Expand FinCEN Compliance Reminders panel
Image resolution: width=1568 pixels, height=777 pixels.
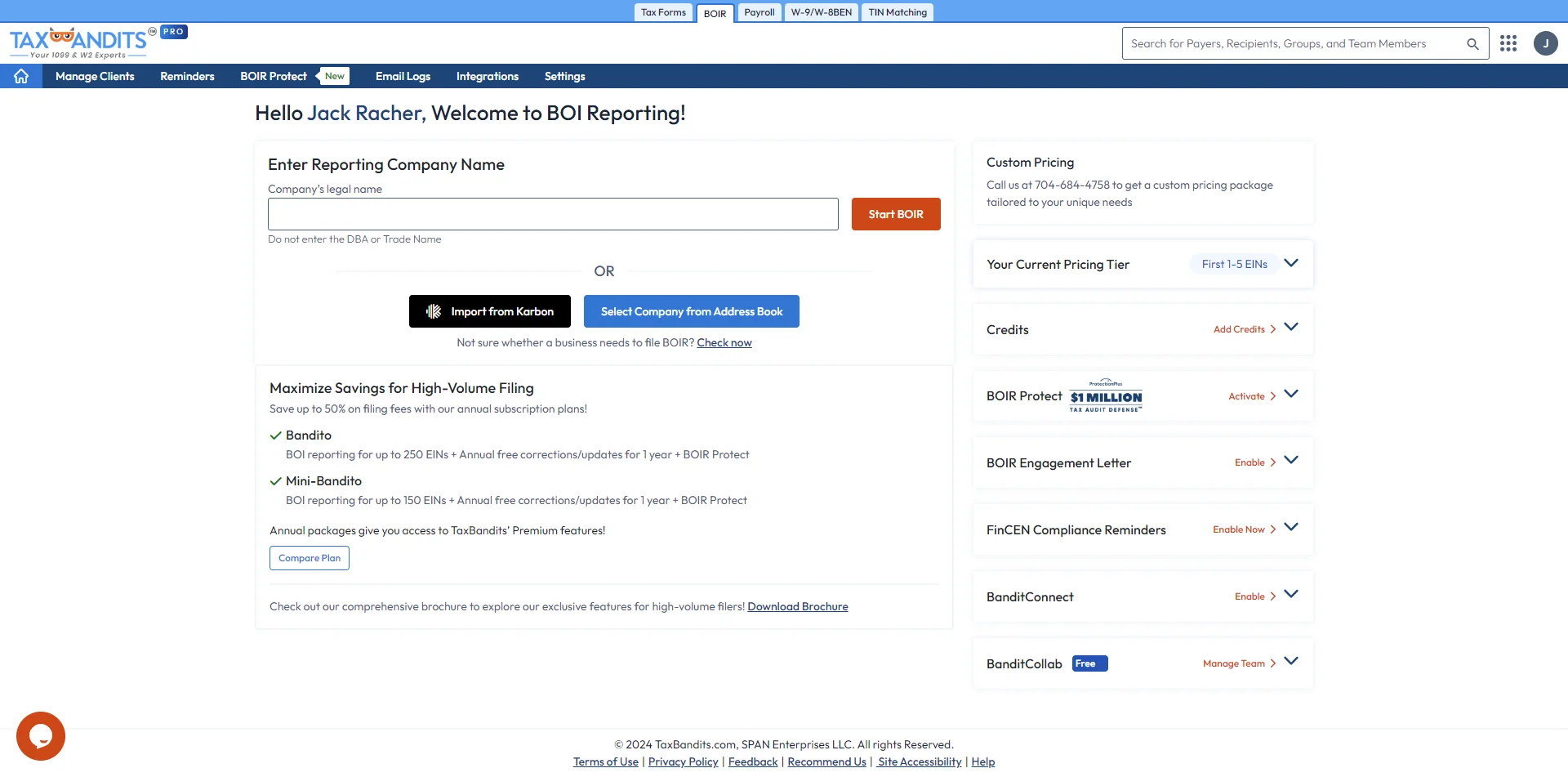click(x=1291, y=527)
